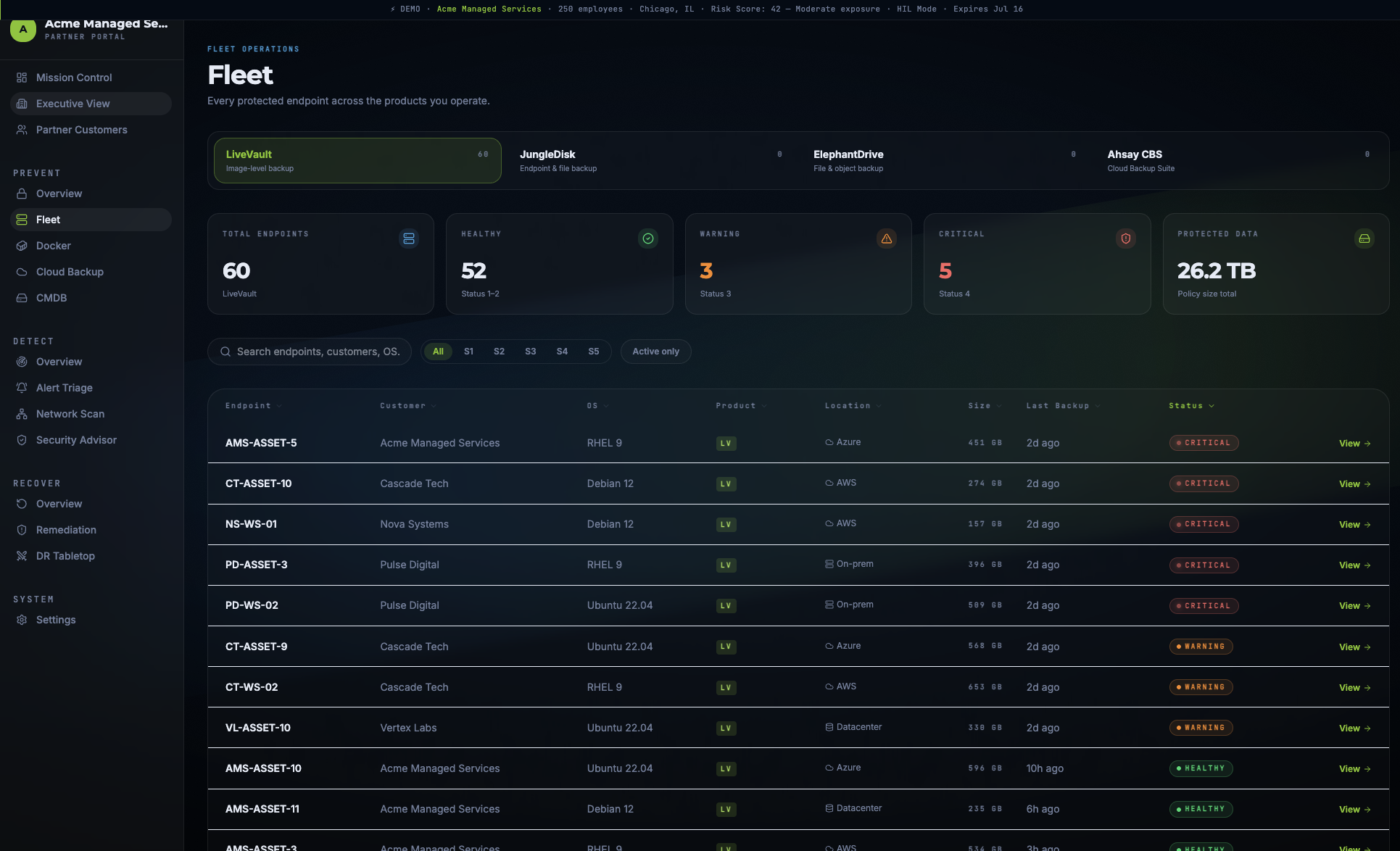Screen dimensions: 1400x851
Task: Click the Healthy badge for AMS-ASSET-10
Action: (x=1201, y=768)
